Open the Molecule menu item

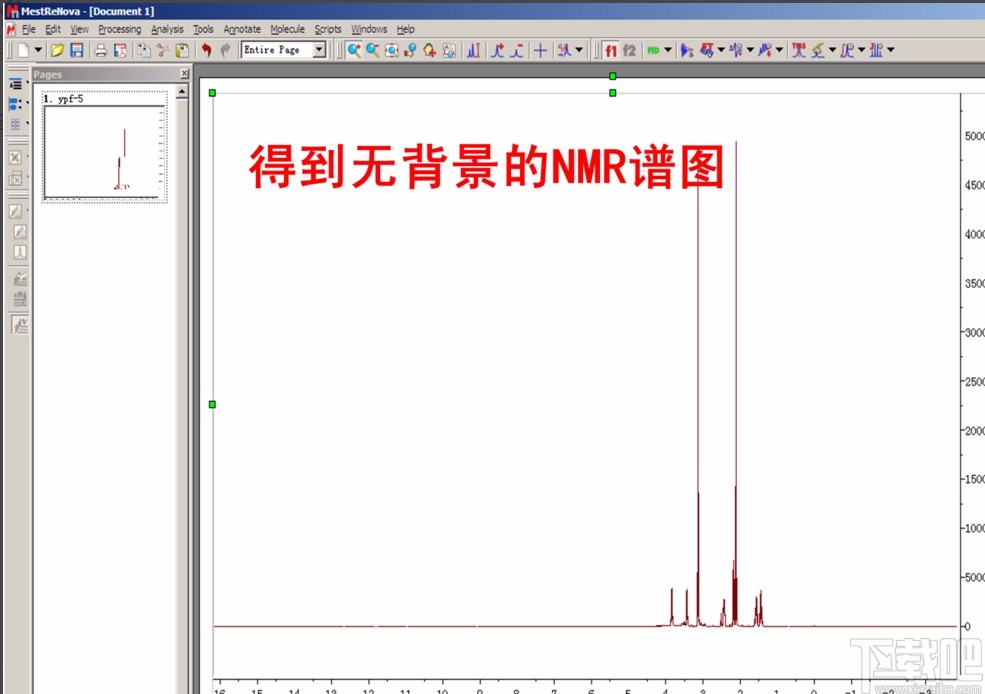pos(288,29)
